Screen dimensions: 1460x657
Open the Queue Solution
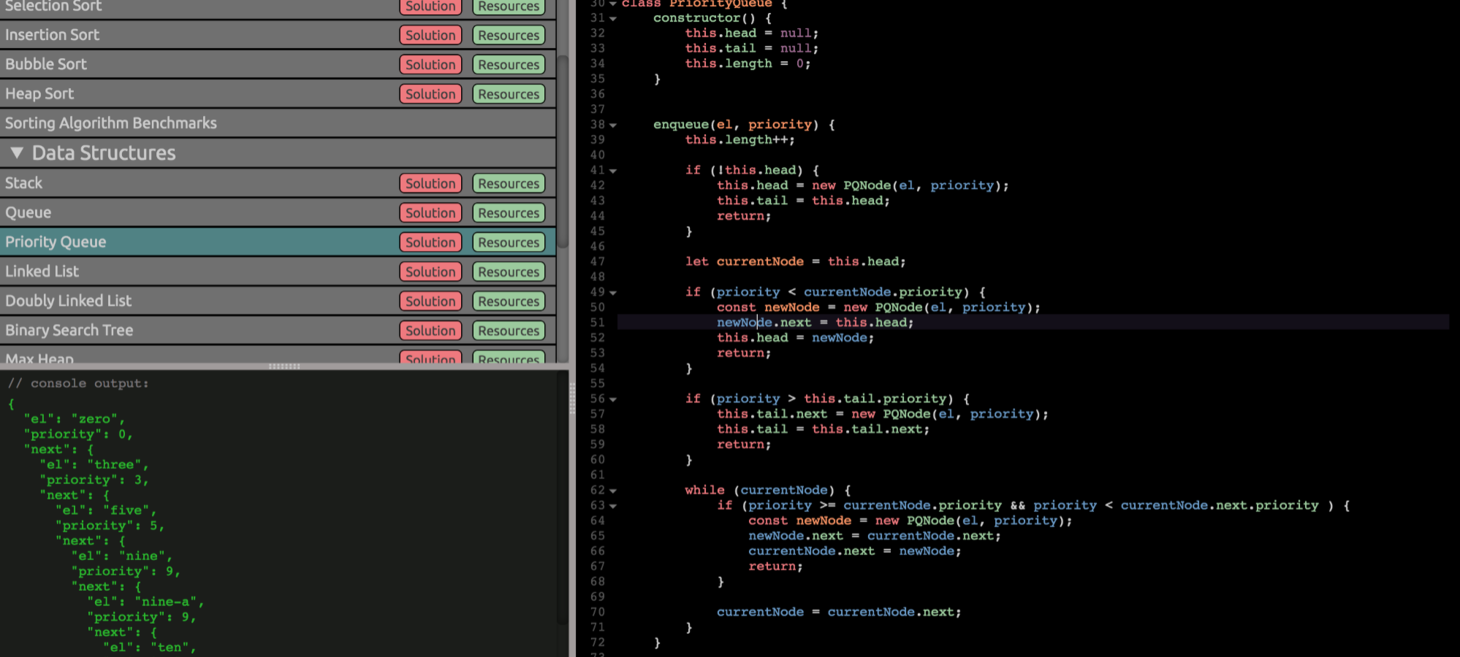pos(431,212)
